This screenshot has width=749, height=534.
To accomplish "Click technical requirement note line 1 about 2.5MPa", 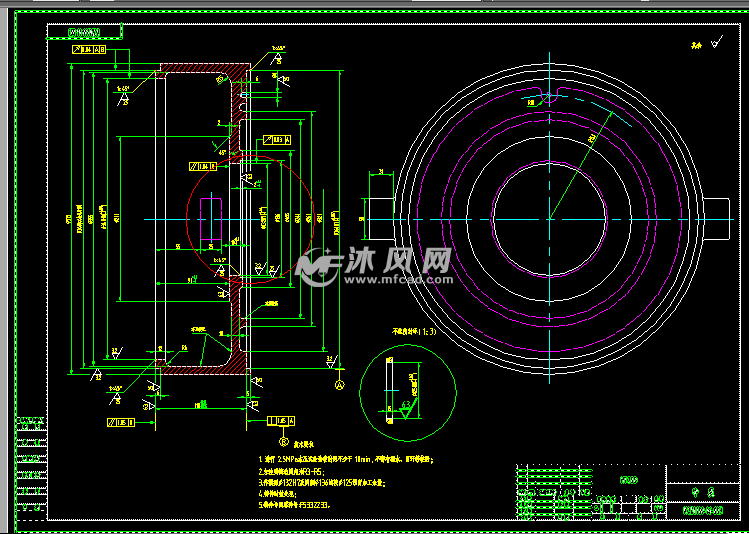I will 346,459.
